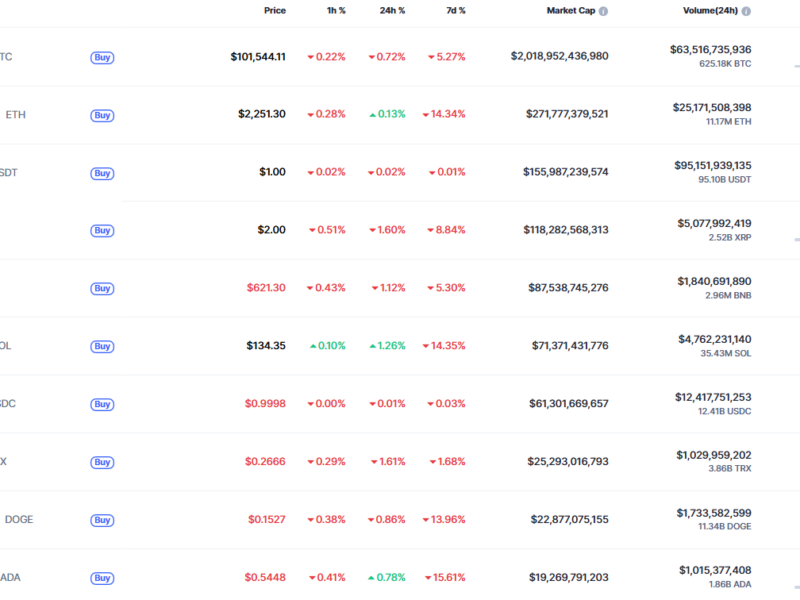
Task: Select market cap $2,018,952,436,980
Action: [560, 56]
